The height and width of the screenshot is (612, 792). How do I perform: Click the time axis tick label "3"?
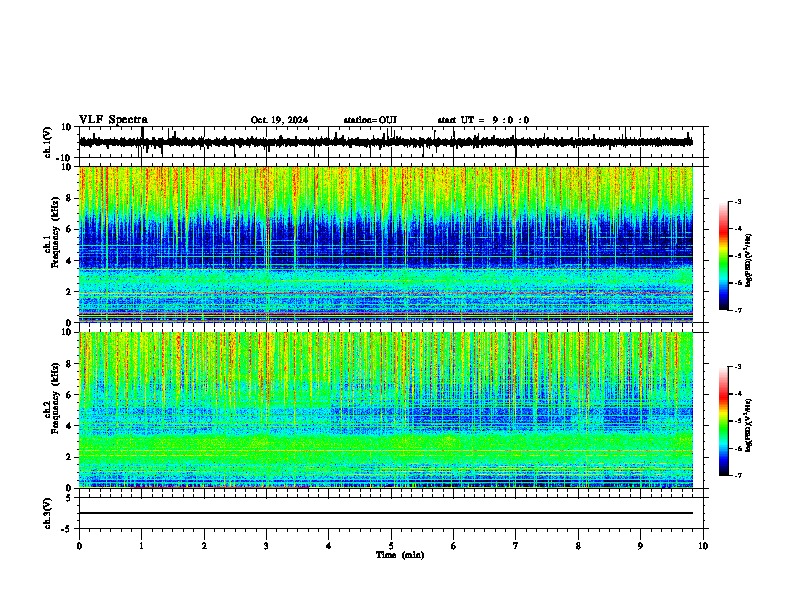coord(266,546)
